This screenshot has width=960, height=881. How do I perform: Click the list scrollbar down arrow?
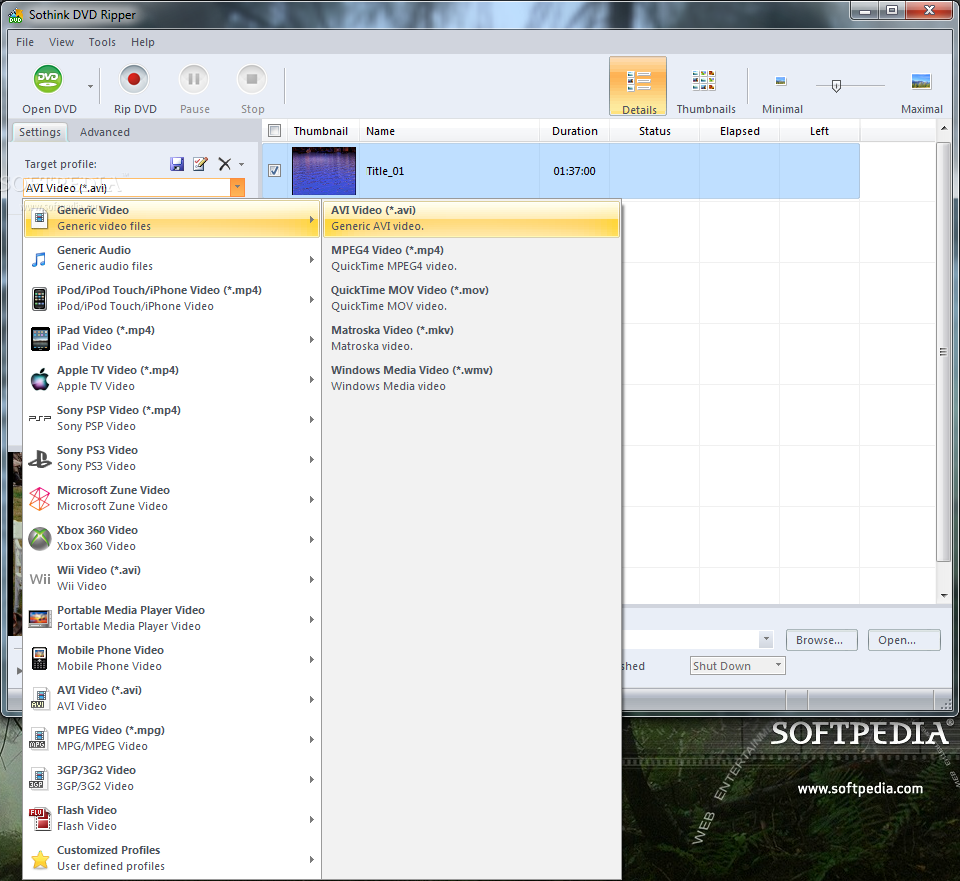[x=943, y=595]
